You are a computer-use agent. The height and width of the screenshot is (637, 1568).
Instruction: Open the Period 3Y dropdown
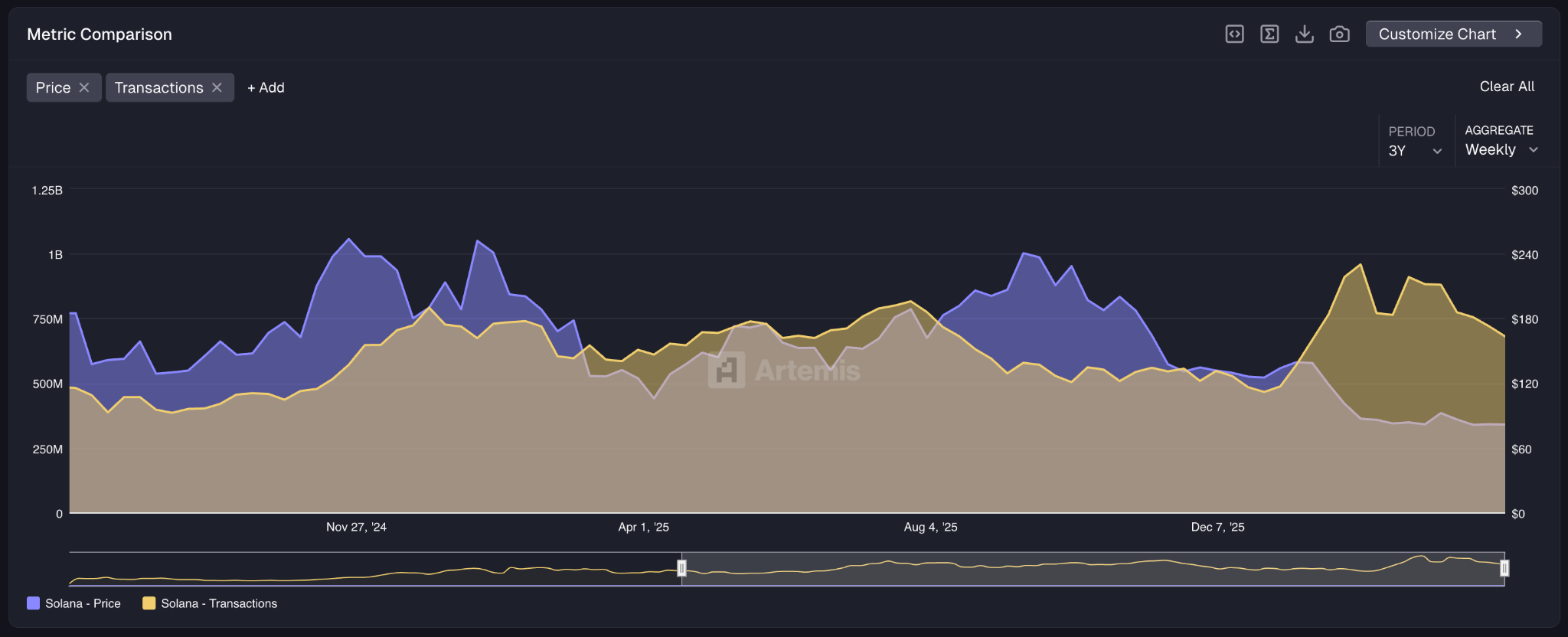pos(1415,142)
